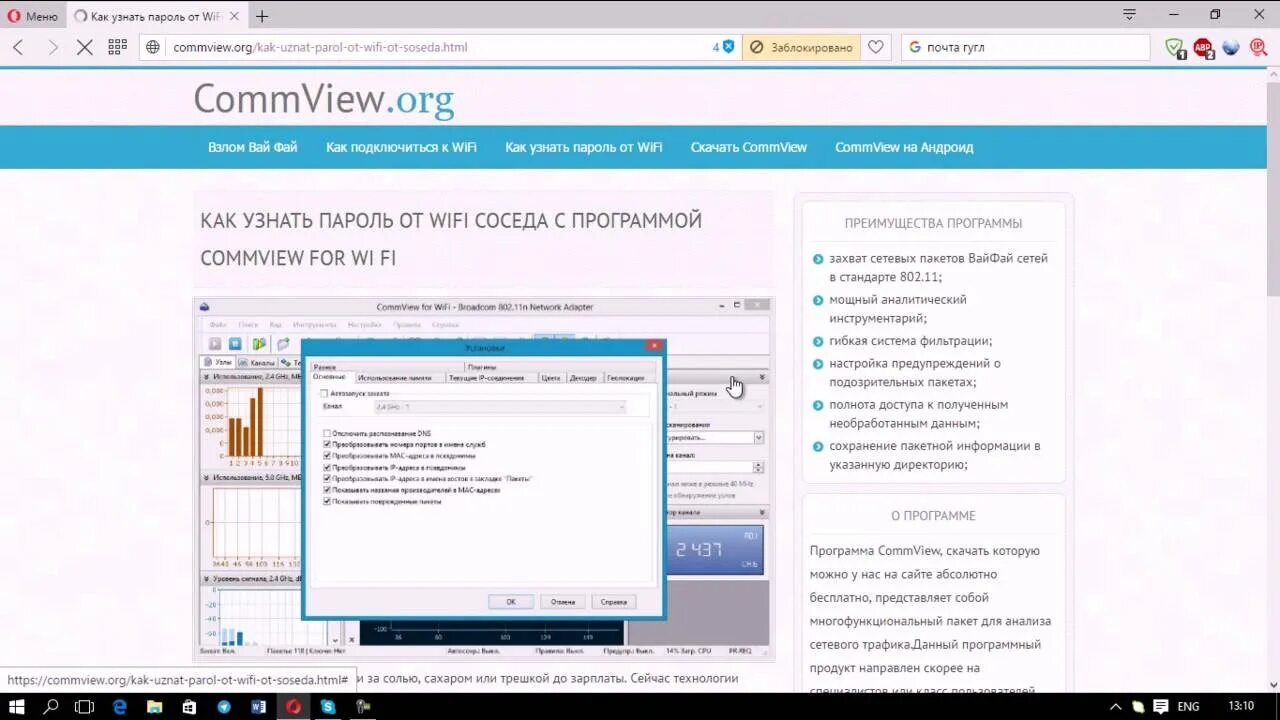Viewport: 1280px width, 720px height.
Task: Go forward to the next page
Action: [x=52, y=47]
